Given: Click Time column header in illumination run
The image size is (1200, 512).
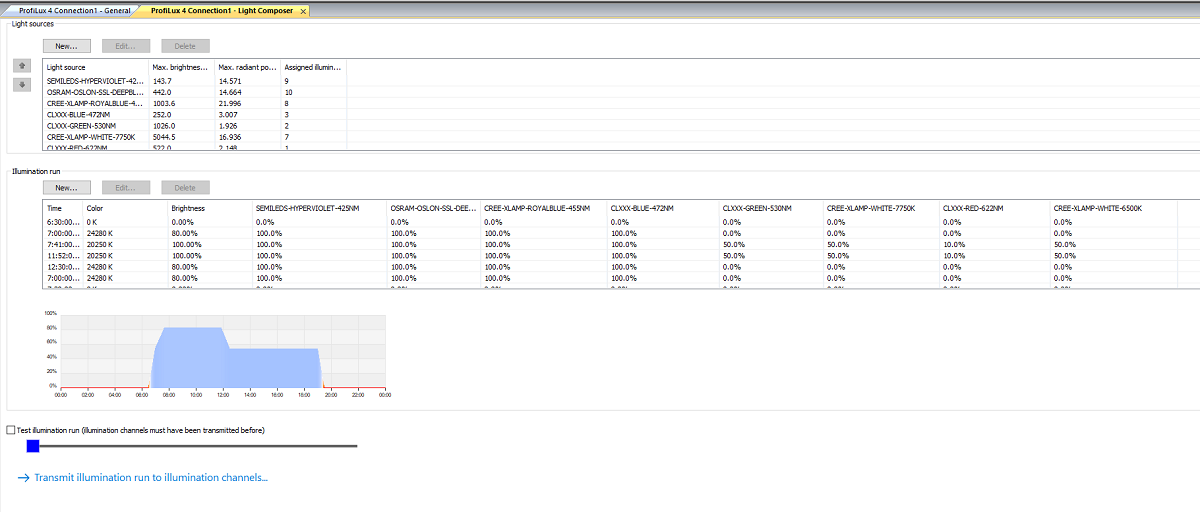Looking at the screenshot, I should click(x=64, y=208).
